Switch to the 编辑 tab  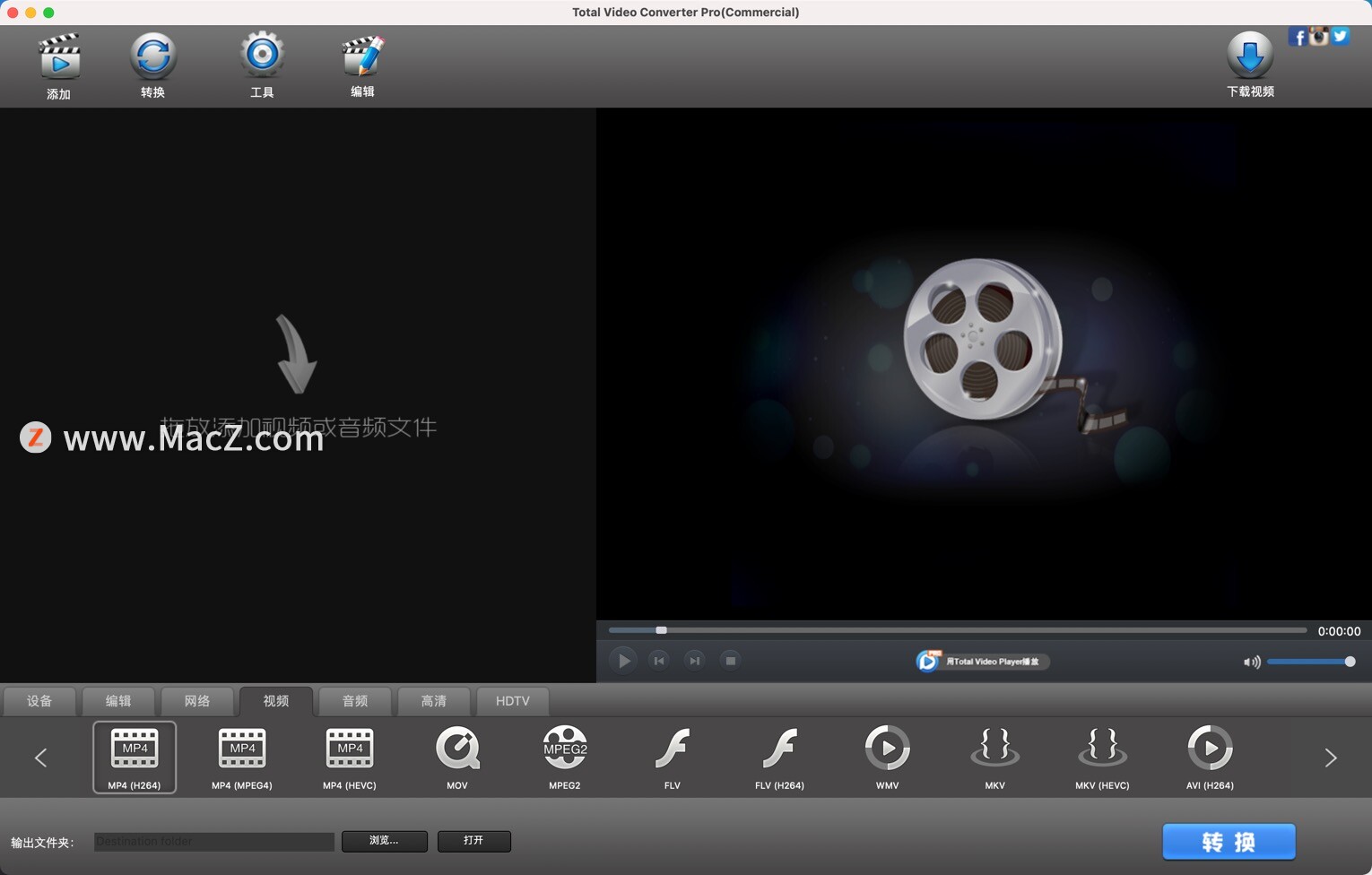coord(118,701)
